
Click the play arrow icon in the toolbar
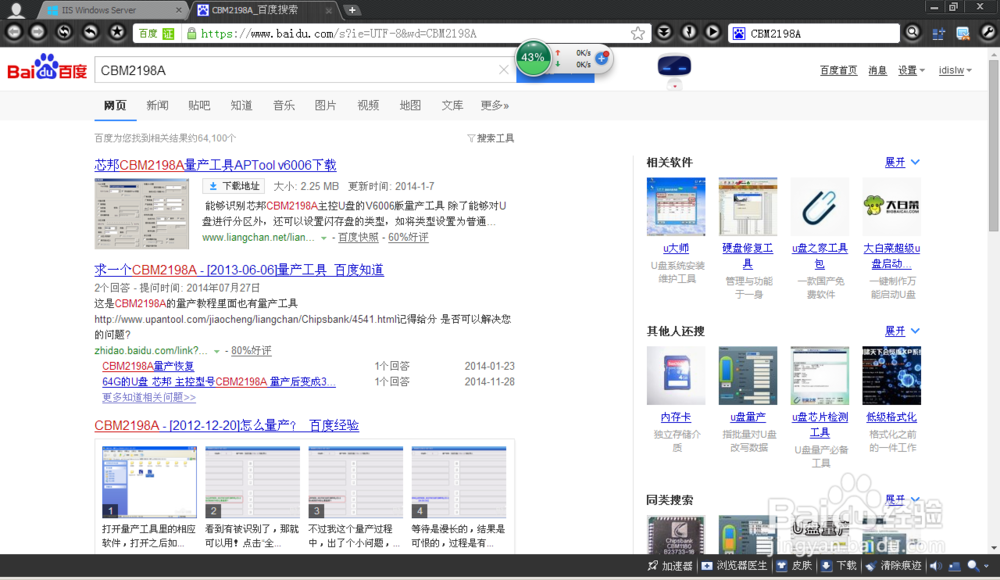click(712, 32)
